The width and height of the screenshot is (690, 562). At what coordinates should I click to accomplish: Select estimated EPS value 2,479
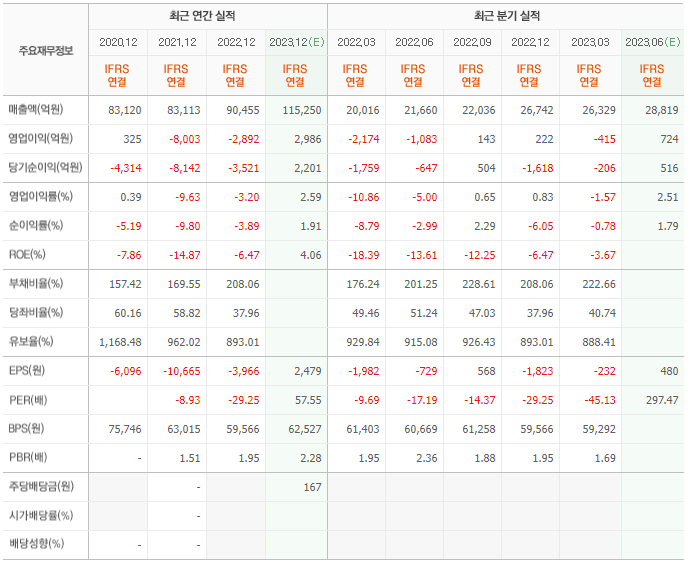pyautogui.click(x=308, y=371)
